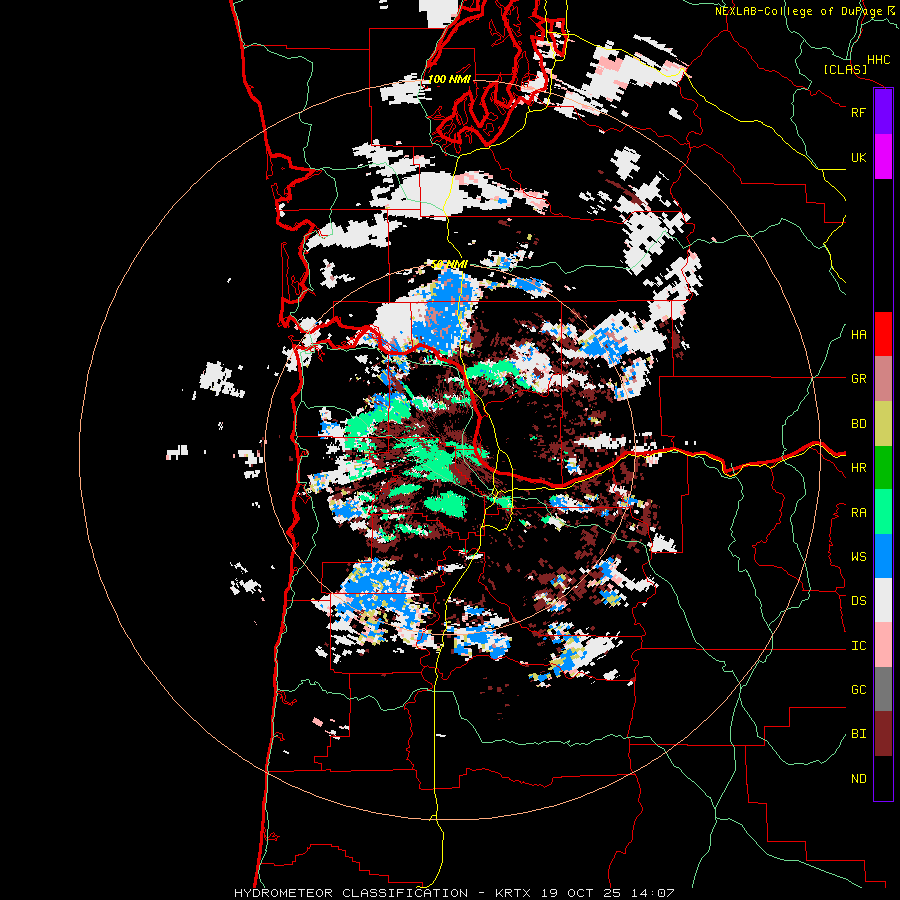Click the WS legend label
The image size is (900, 900).
[858, 557]
